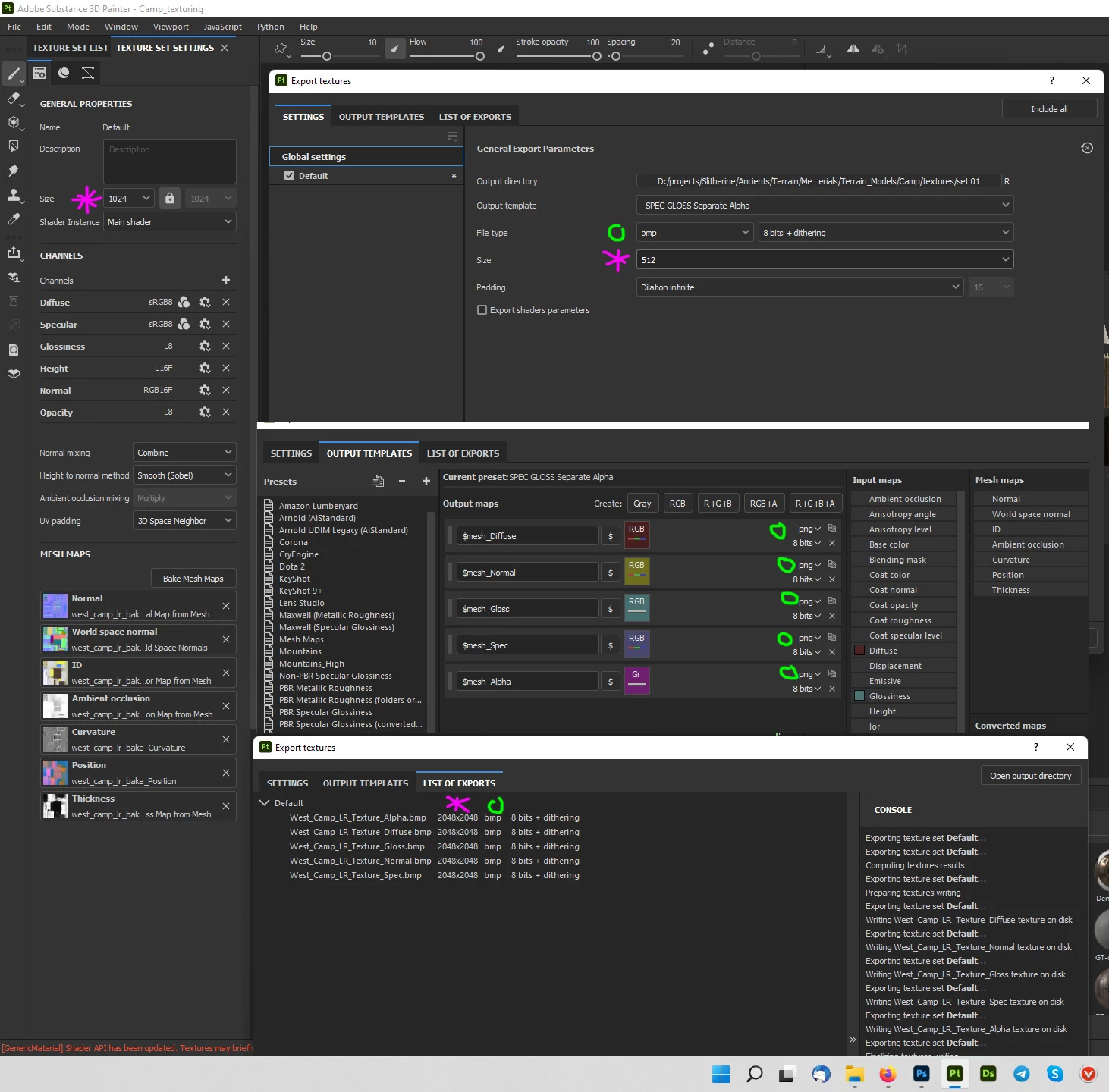1109x1092 pixels.
Task: Open the export Size 512 dropdown
Action: [x=825, y=259]
